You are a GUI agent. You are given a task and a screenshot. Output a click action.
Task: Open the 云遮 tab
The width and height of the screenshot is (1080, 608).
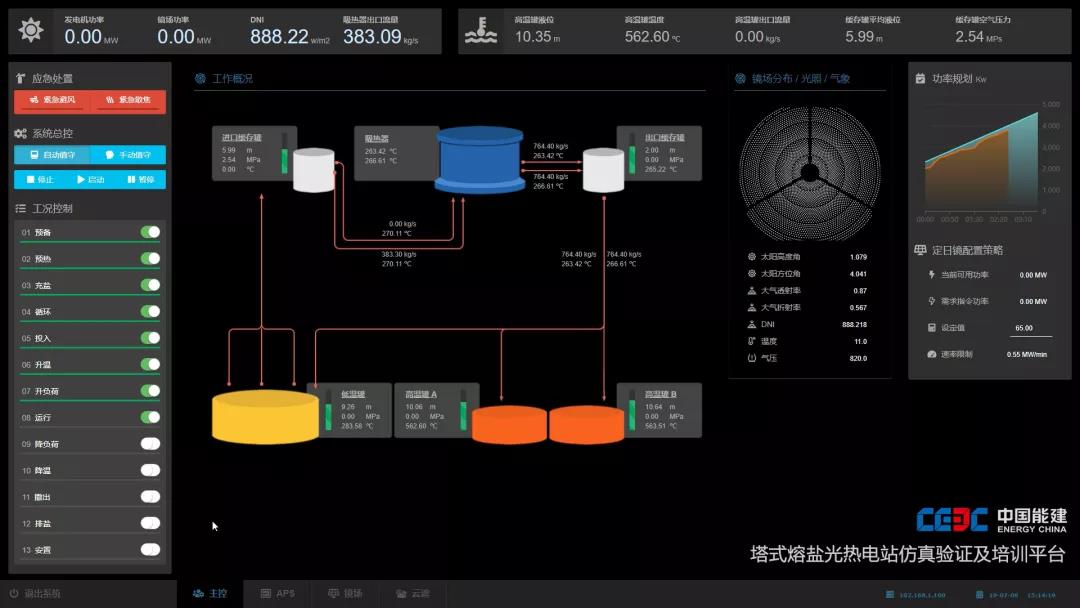(413, 593)
